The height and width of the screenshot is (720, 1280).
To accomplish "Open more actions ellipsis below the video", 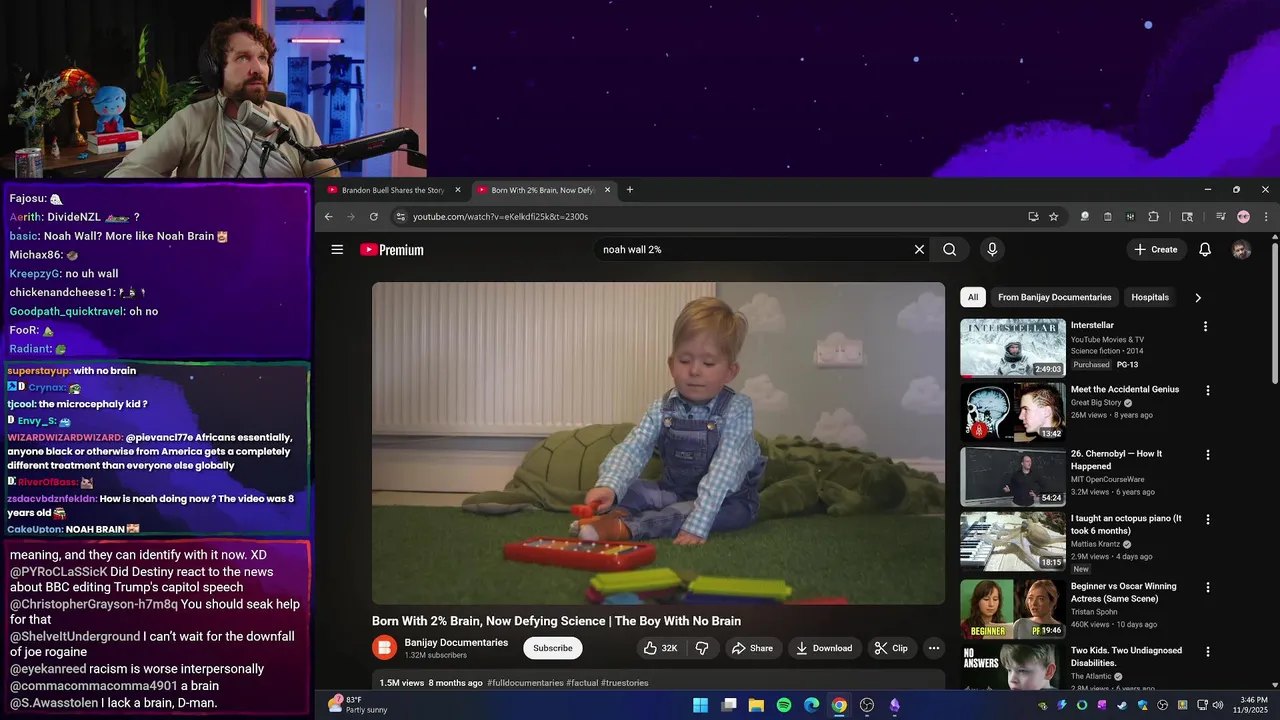I will (x=933, y=648).
